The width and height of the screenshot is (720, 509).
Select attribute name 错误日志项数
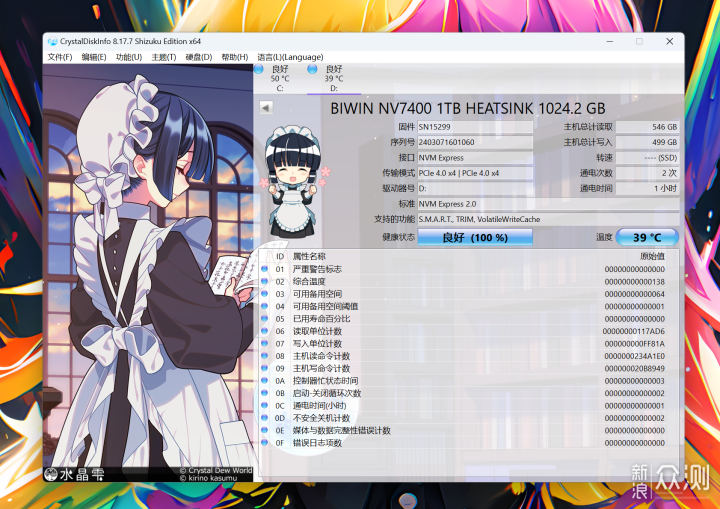click(317, 442)
